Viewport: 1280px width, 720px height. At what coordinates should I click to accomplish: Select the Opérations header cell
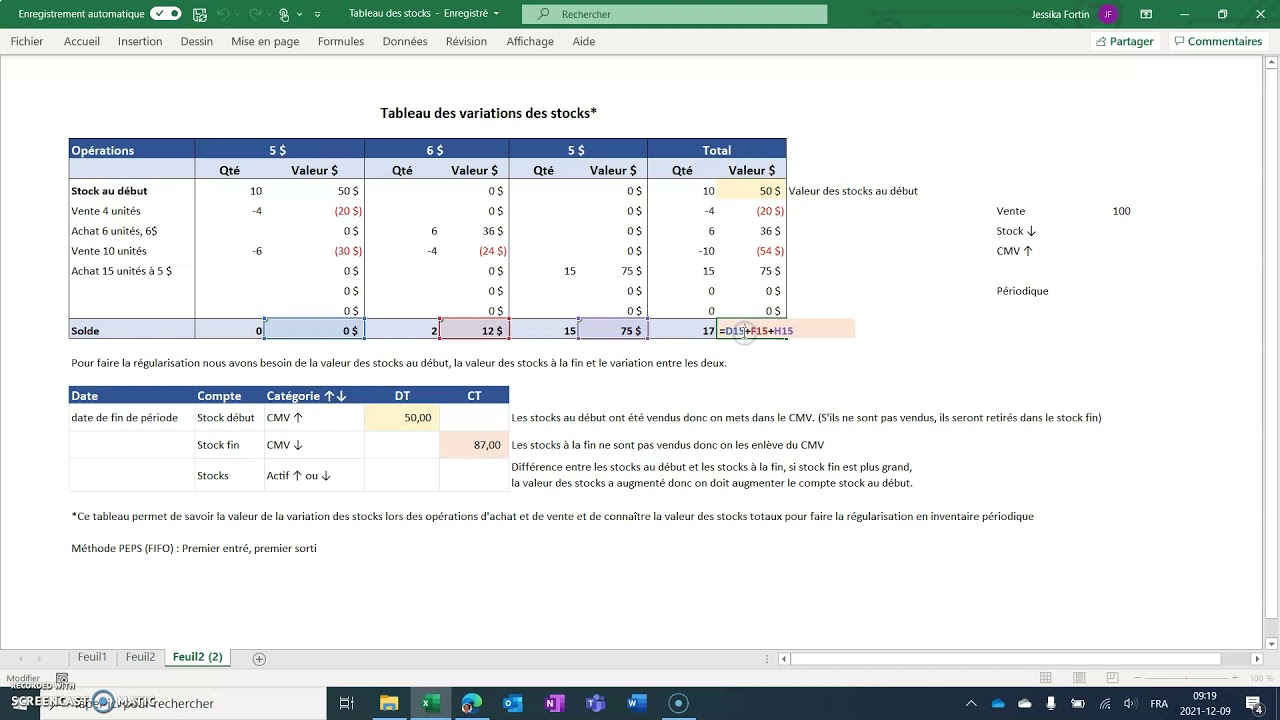pyautogui.click(x=132, y=150)
